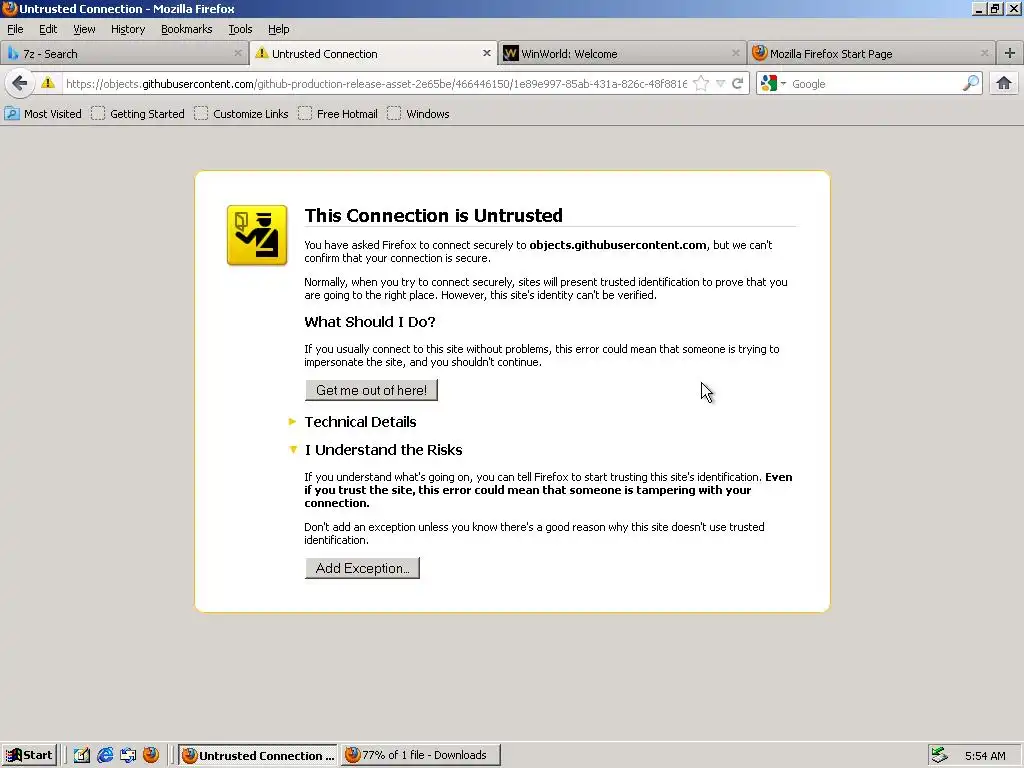Switch to the 7z - Search tab

(124, 54)
